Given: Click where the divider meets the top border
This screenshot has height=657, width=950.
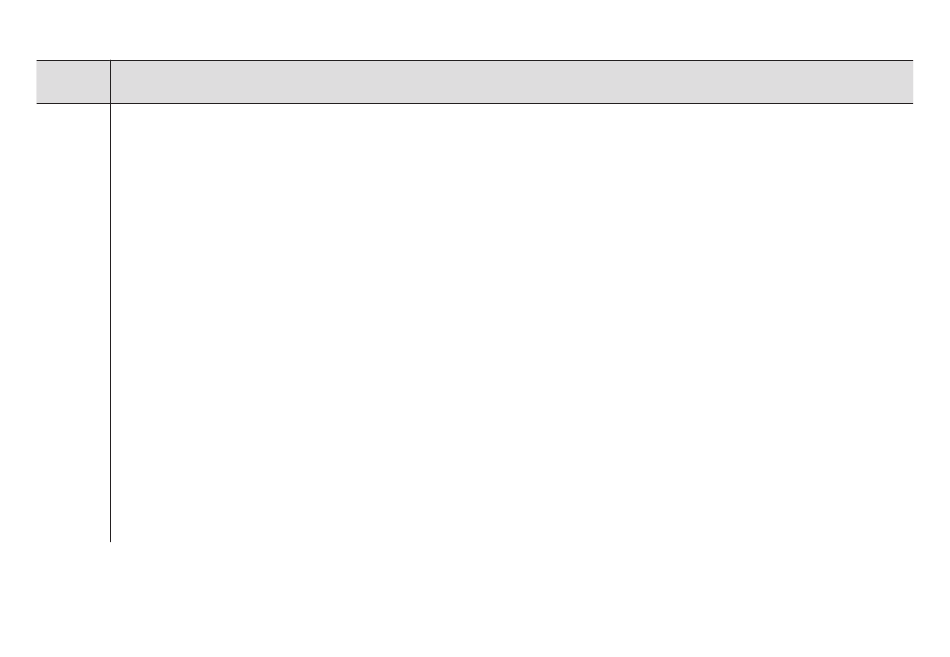Looking at the screenshot, I should [110, 61].
